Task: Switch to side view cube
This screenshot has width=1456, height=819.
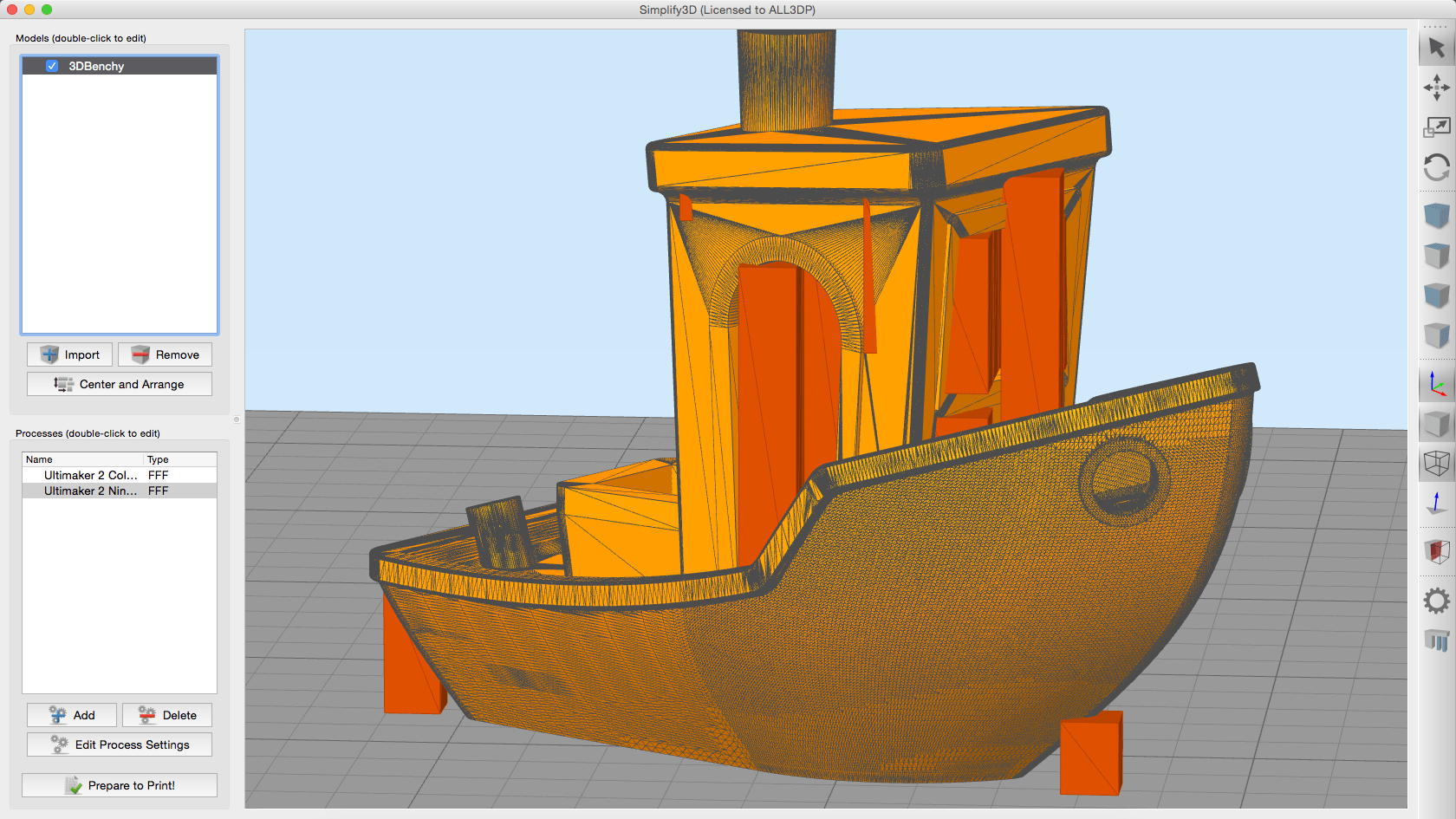Action: pyautogui.click(x=1436, y=335)
